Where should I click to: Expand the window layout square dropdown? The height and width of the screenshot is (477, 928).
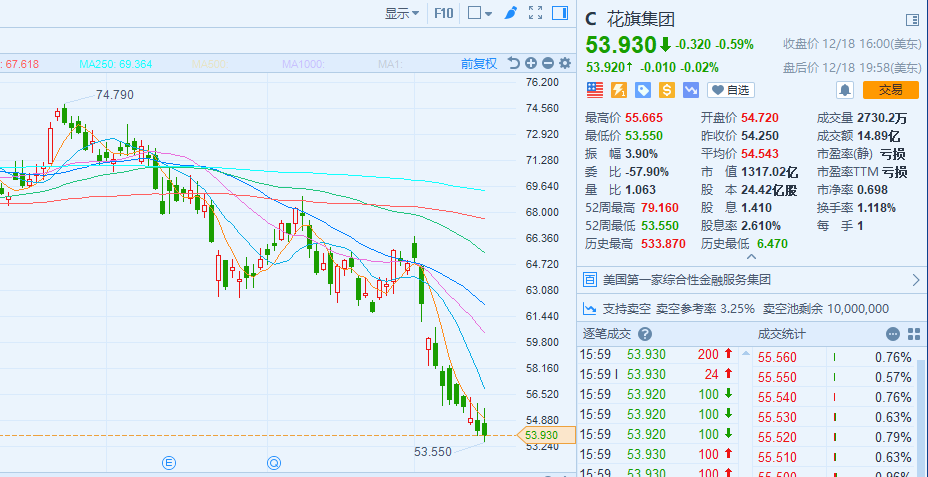point(479,13)
